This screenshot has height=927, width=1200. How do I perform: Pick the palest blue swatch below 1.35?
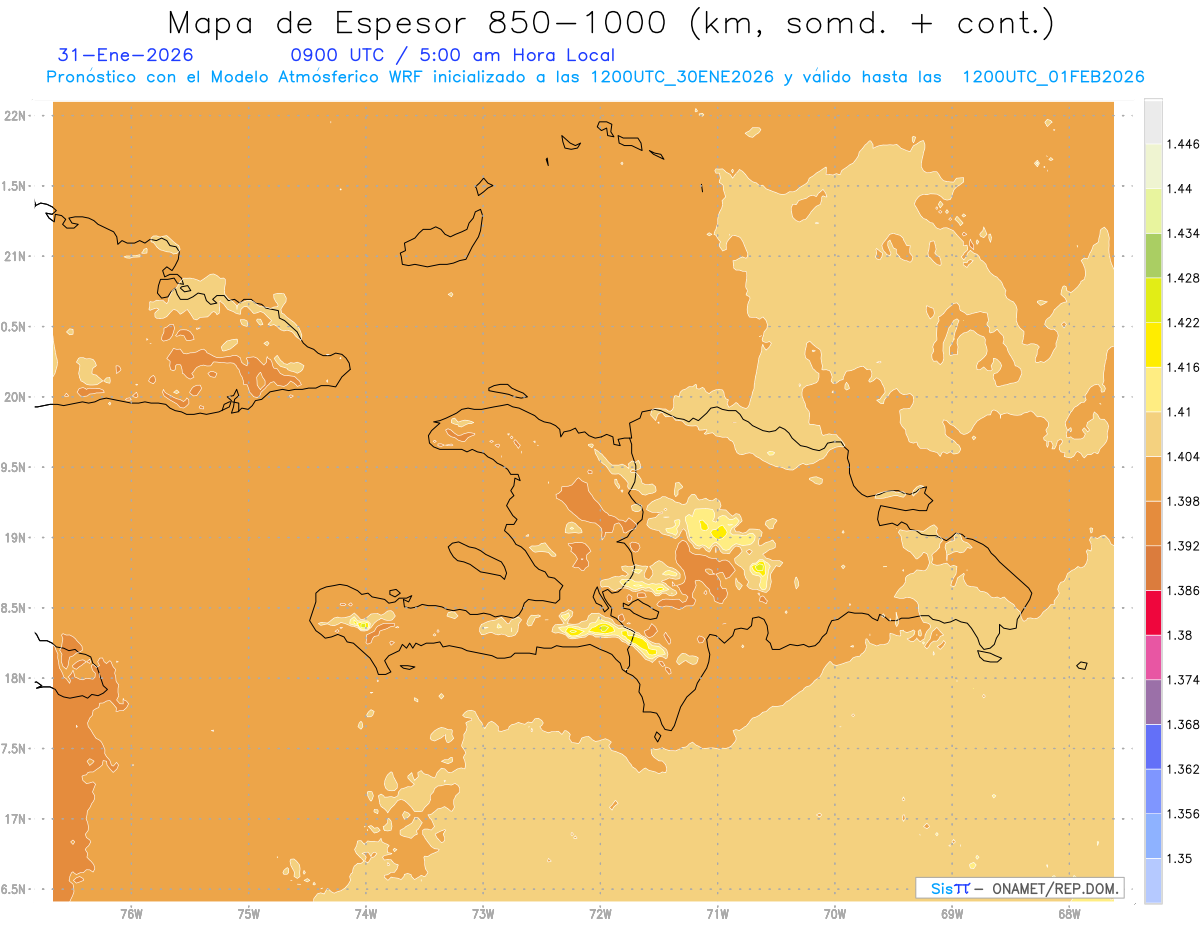click(1153, 880)
